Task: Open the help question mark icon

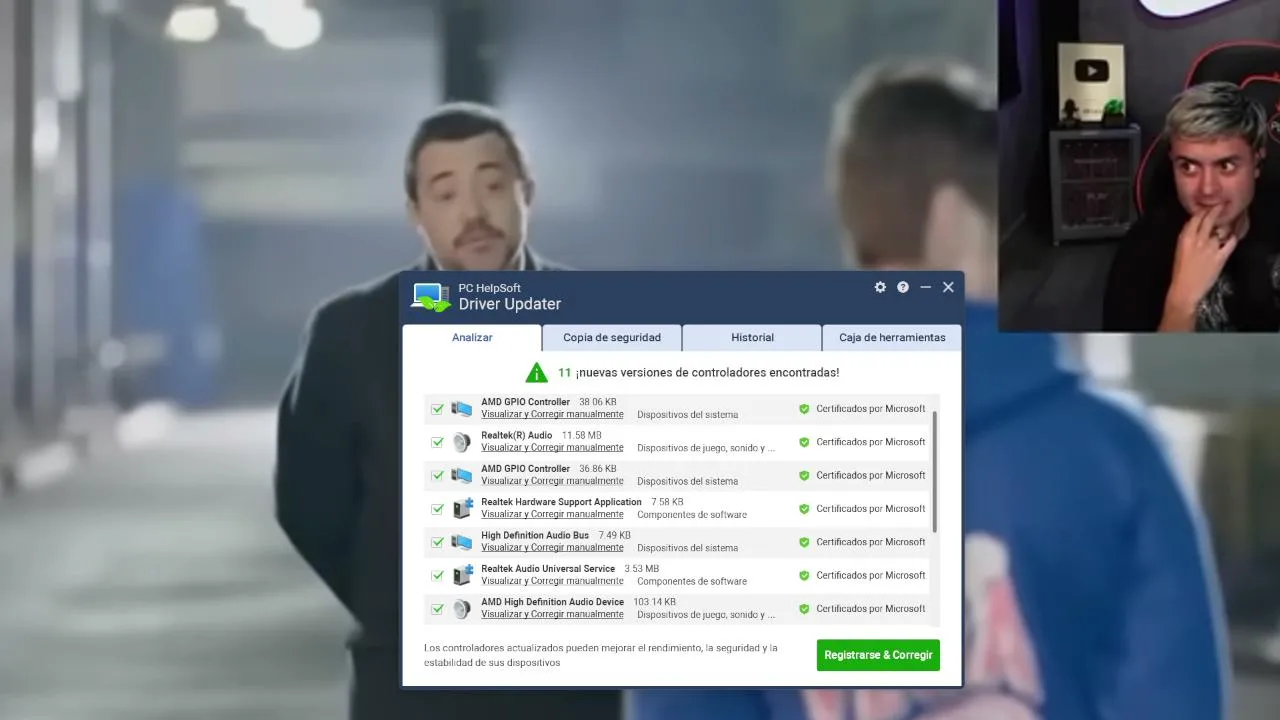Action: click(903, 287)
